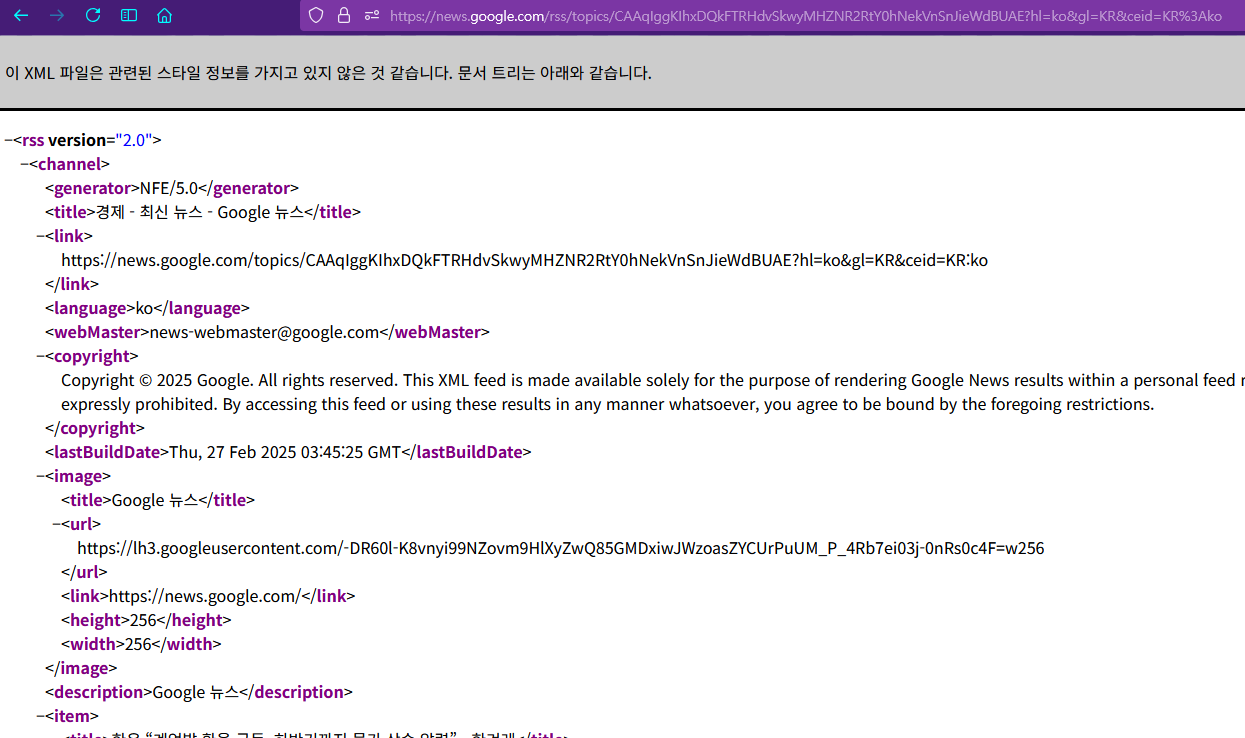Go back to the previous page
Screen dimensions: 1245x738
(21, 15)
